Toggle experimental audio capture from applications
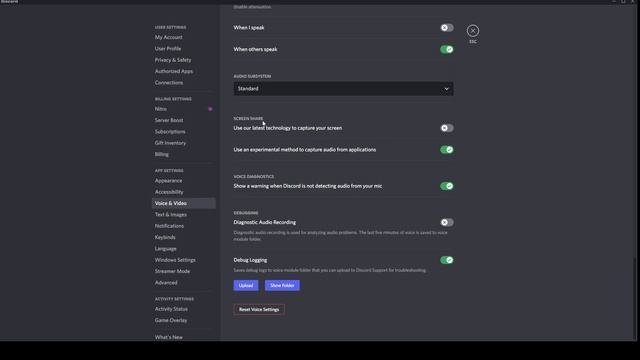 447,150
